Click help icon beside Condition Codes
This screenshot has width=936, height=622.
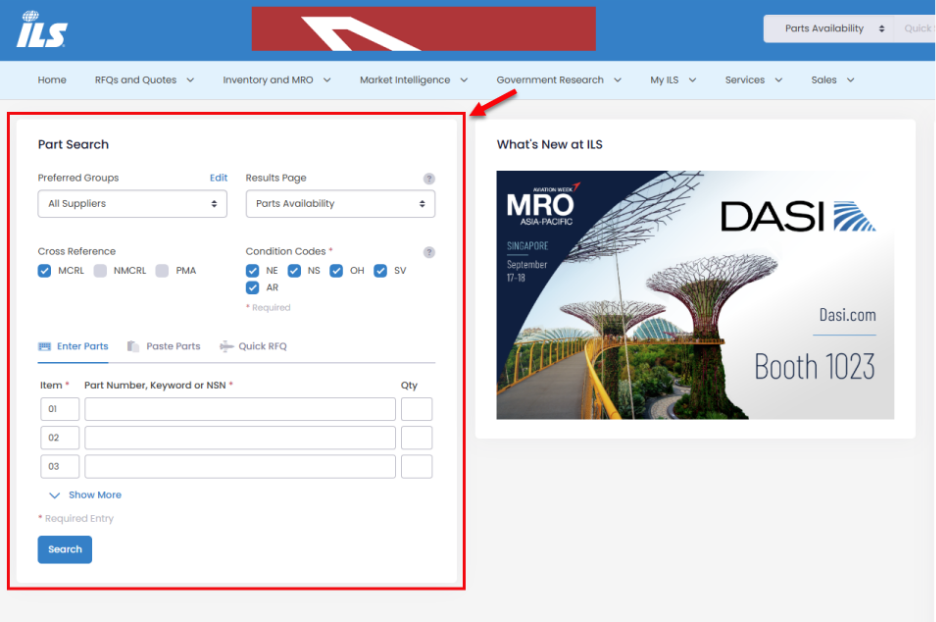[429, 253]
